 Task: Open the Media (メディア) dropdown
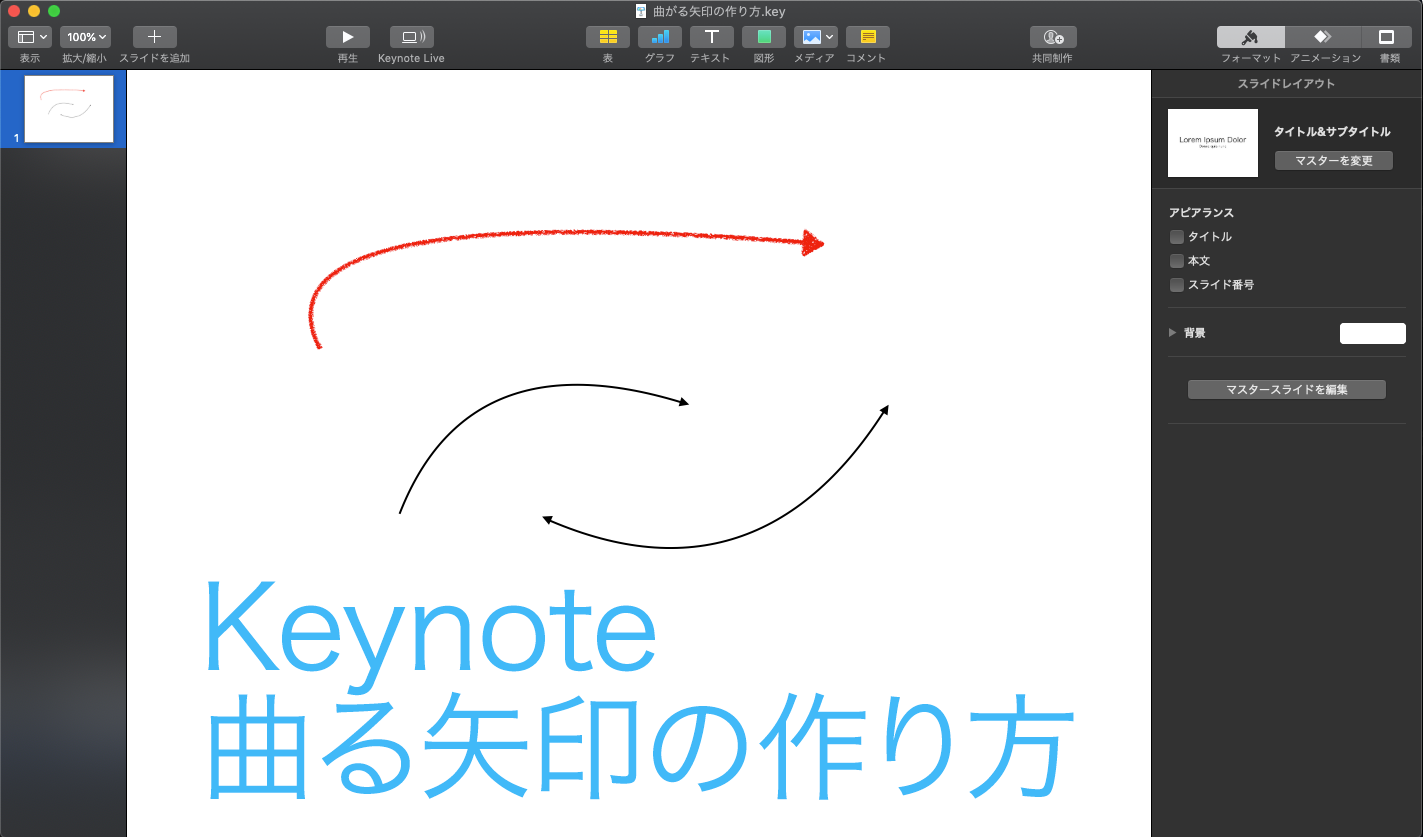[816, 37]
